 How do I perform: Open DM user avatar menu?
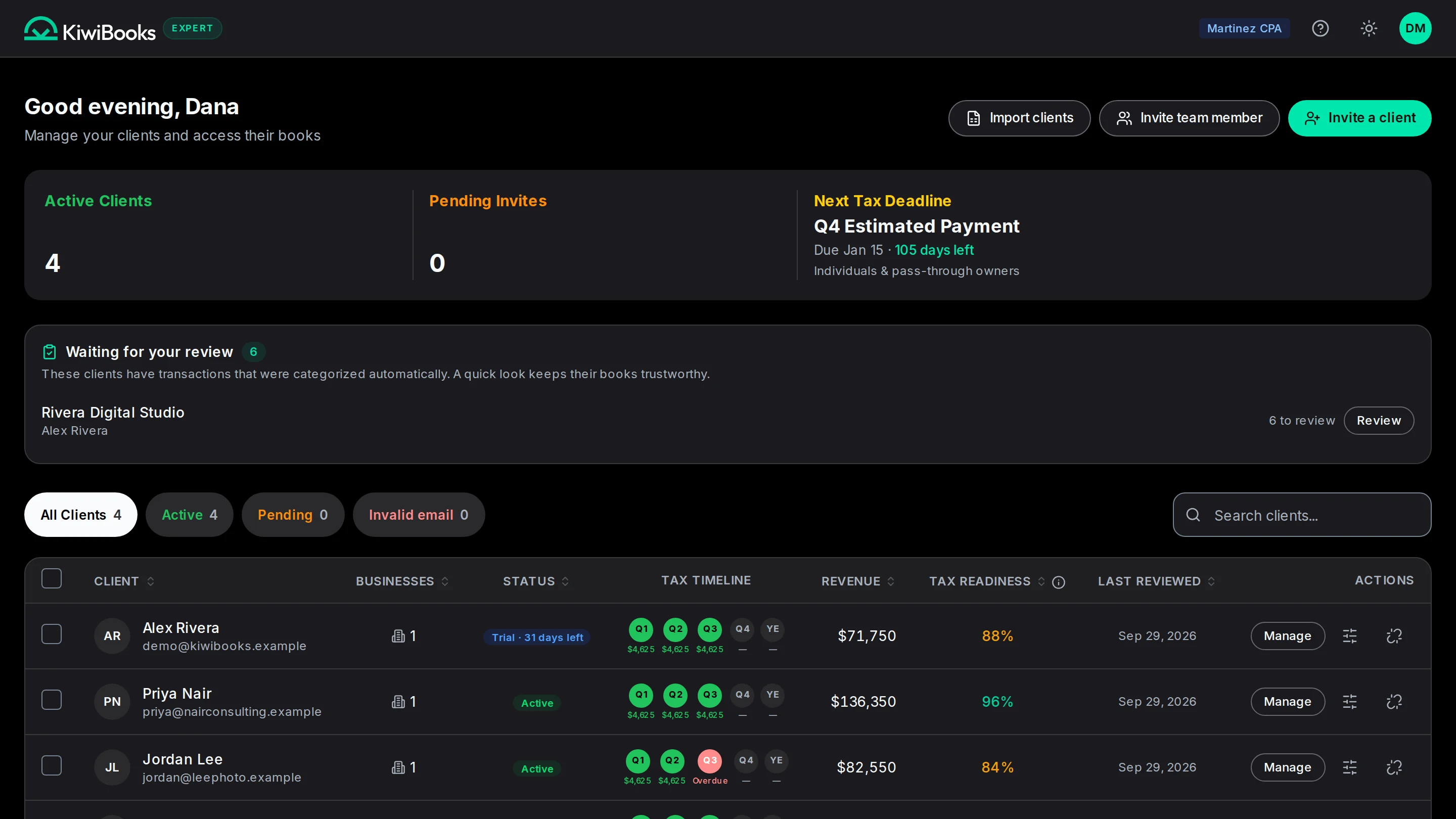[1416, 28]
